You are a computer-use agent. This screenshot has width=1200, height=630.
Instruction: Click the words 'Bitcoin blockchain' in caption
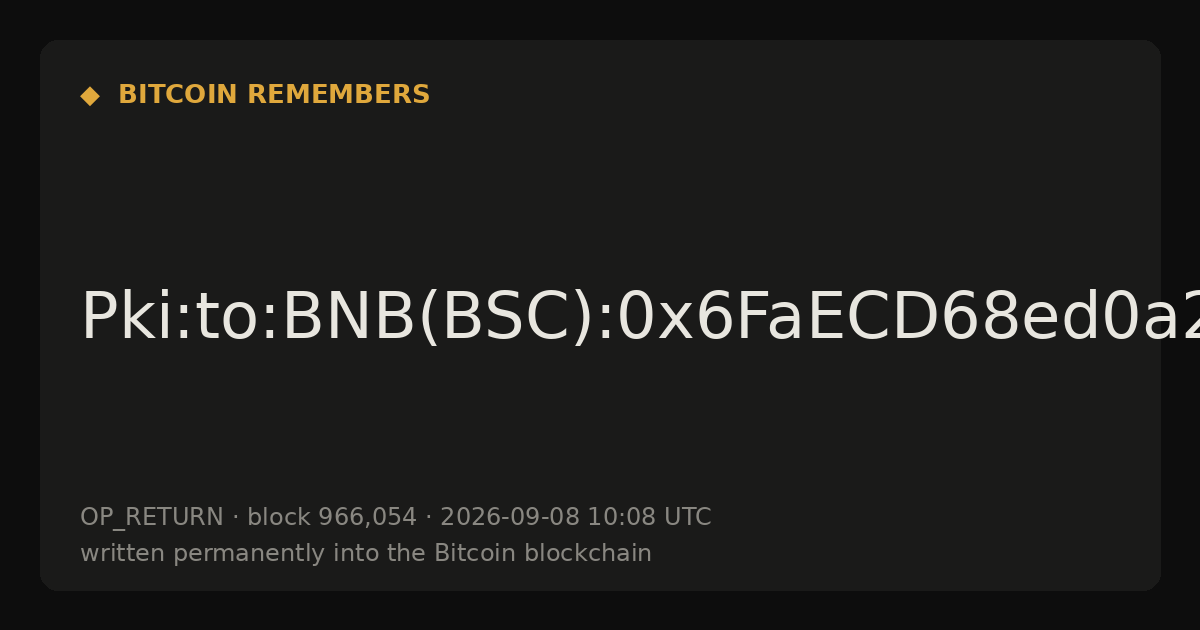click(x=543, y=554)
